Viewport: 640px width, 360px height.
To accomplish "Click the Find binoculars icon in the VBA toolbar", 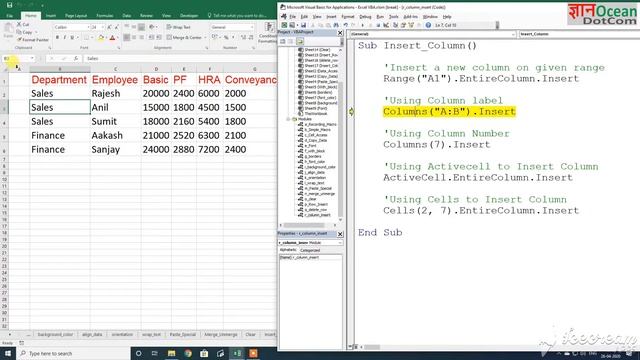I will pyautogui.click(x=336, y=25).
